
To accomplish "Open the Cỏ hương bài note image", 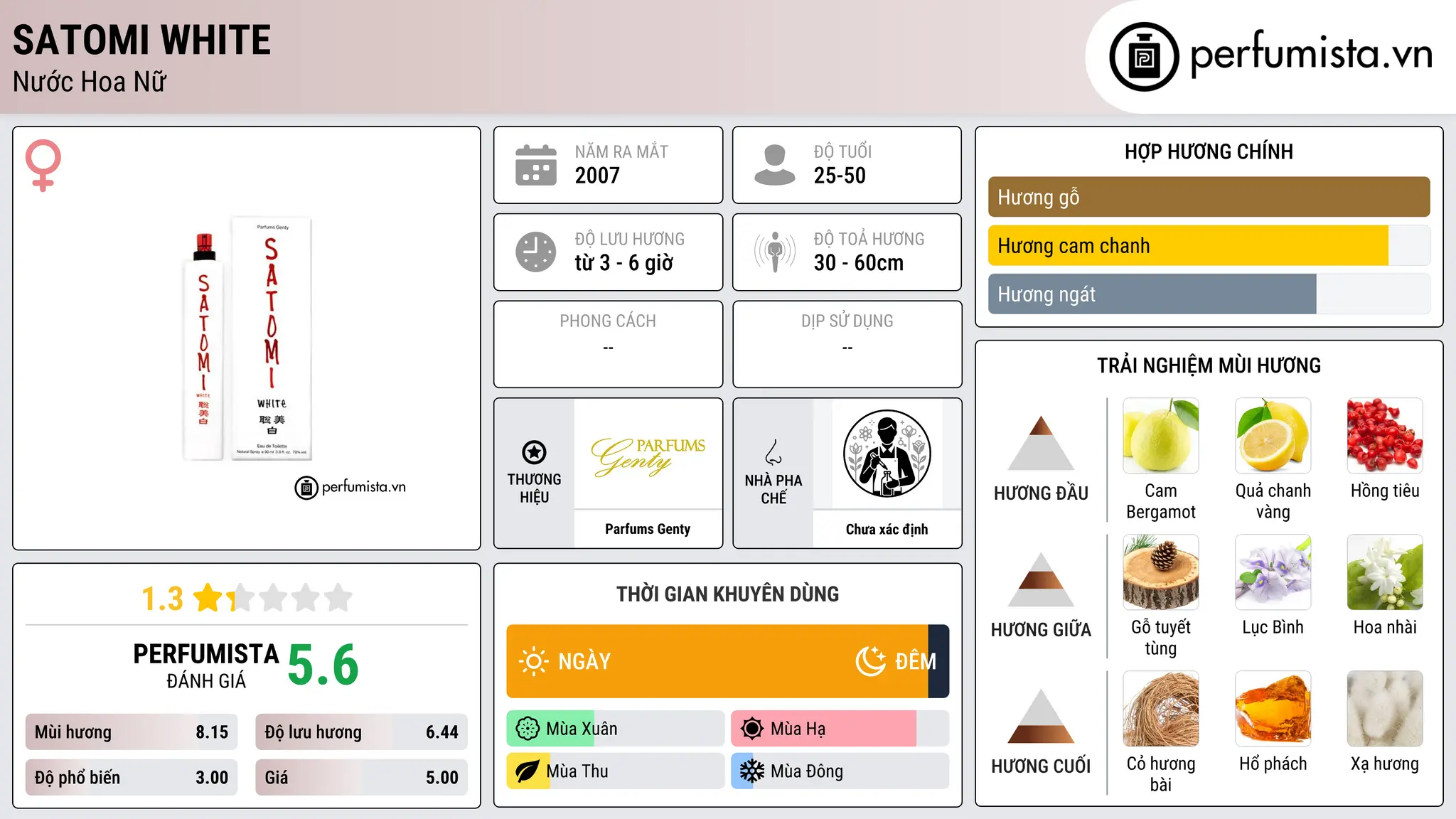I will click(x=1161, y=709).
